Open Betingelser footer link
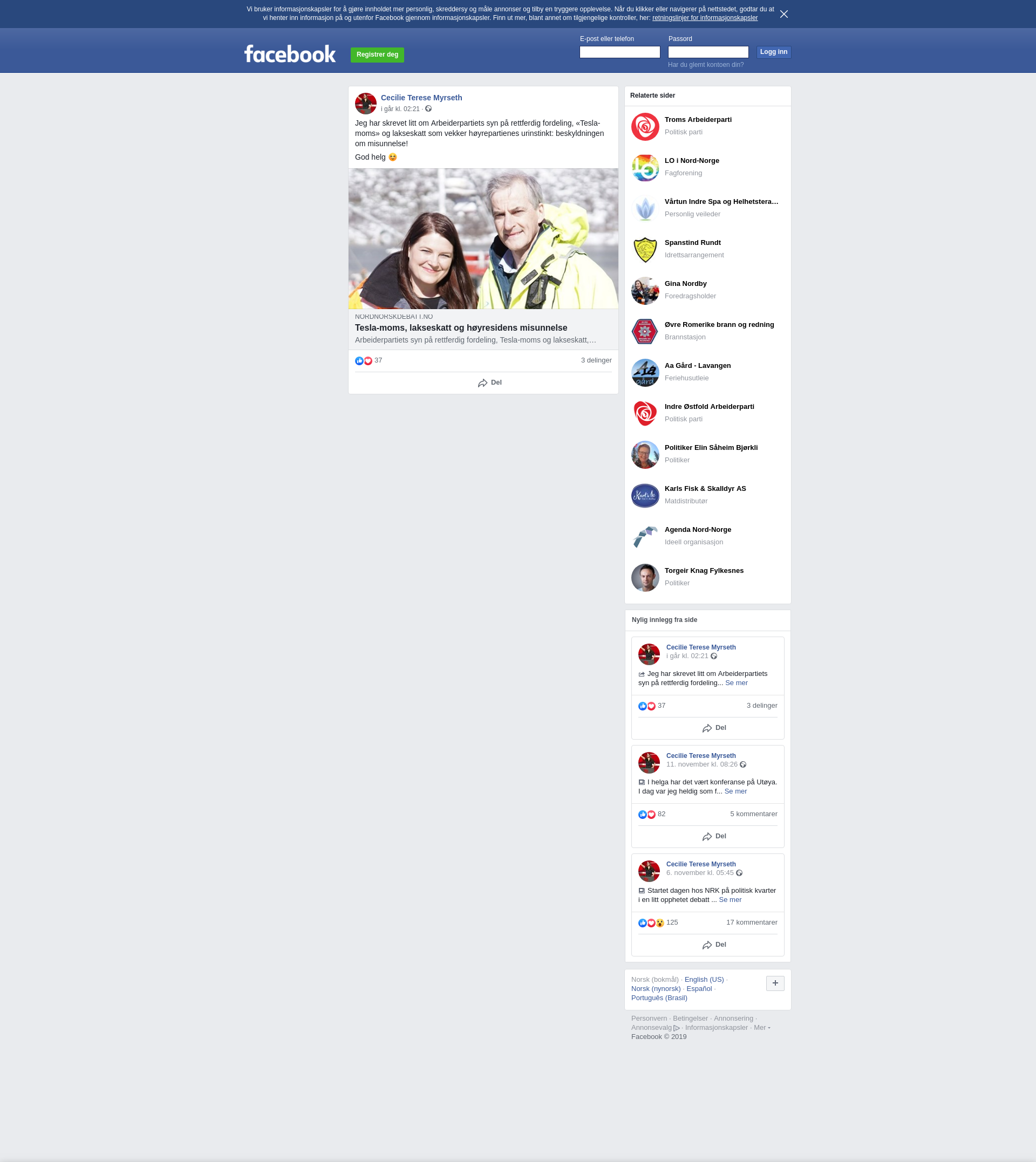Viewport: 1036px width, 1162px height. click(x=690, y=1018)
